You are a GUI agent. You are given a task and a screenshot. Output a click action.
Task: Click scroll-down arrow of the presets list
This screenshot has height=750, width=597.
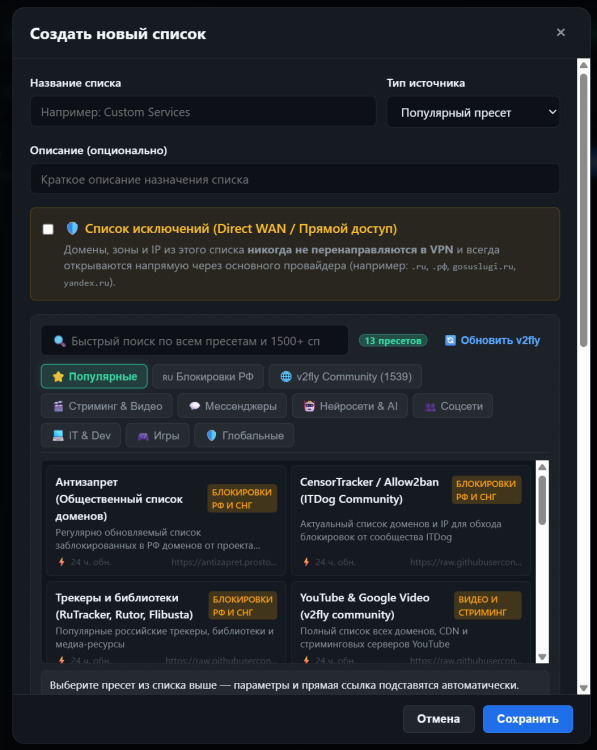coord(542,657)
